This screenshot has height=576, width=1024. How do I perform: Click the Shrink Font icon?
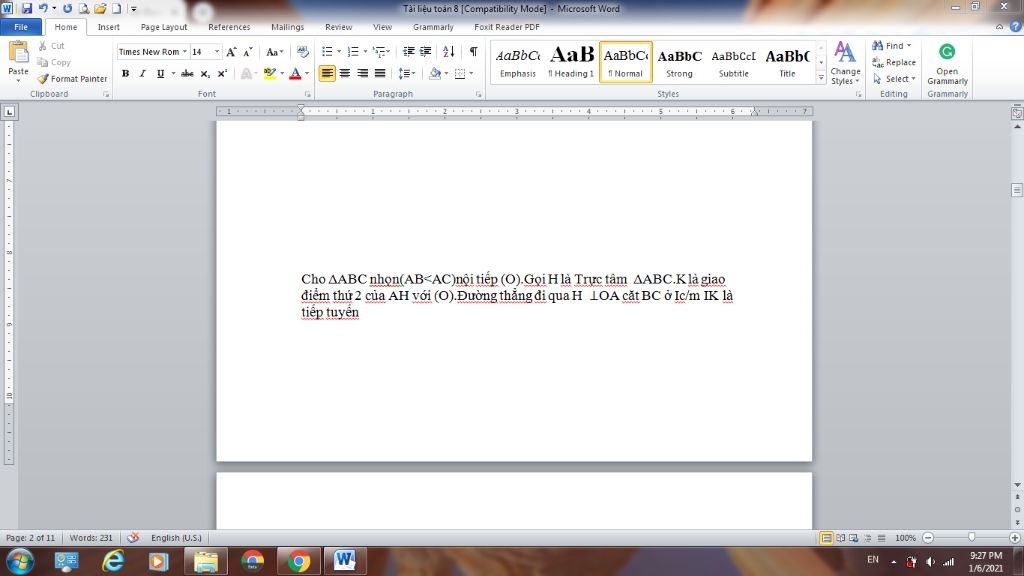[x=248, y=52]
